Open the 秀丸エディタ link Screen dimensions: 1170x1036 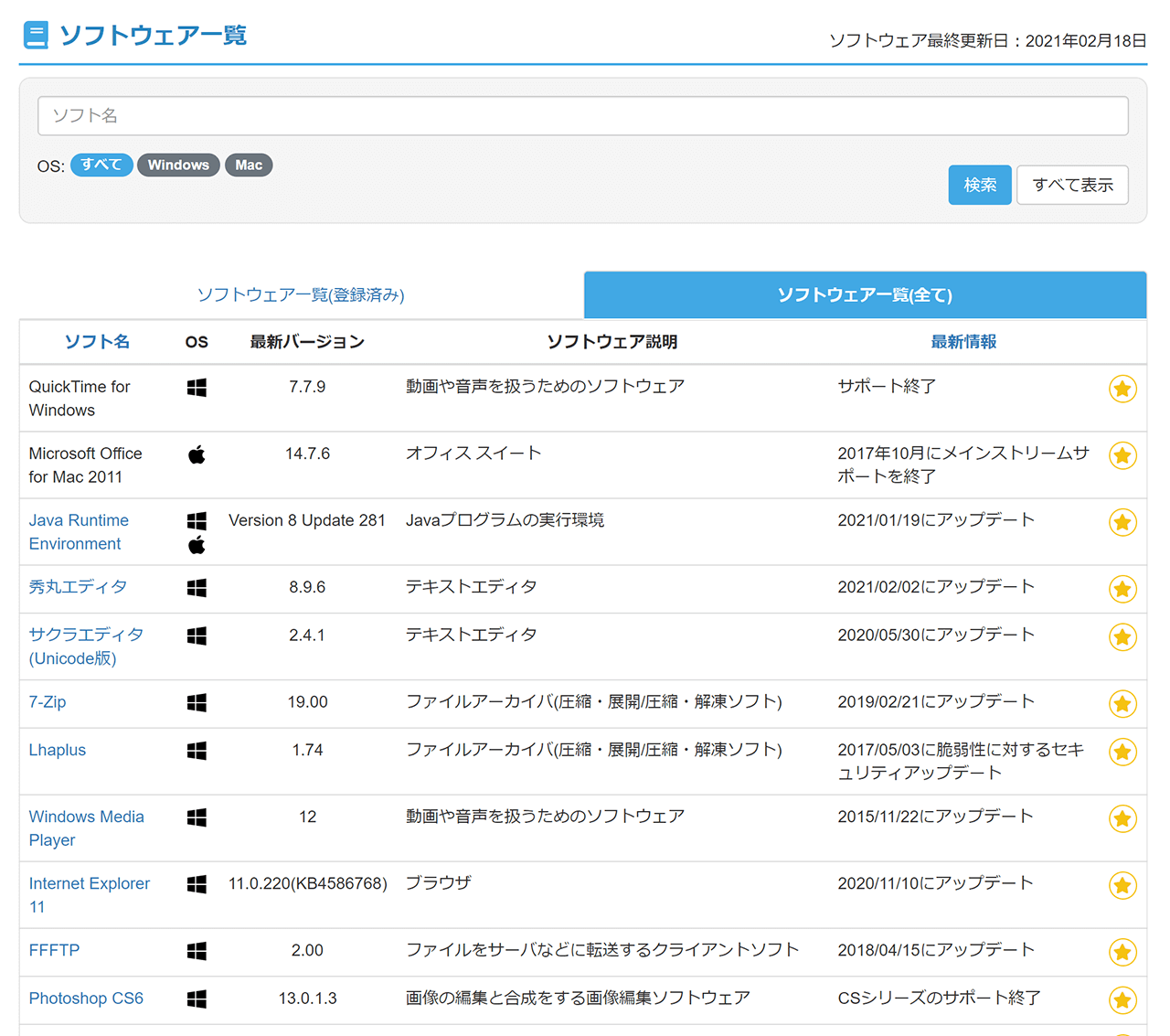point(78,587)
